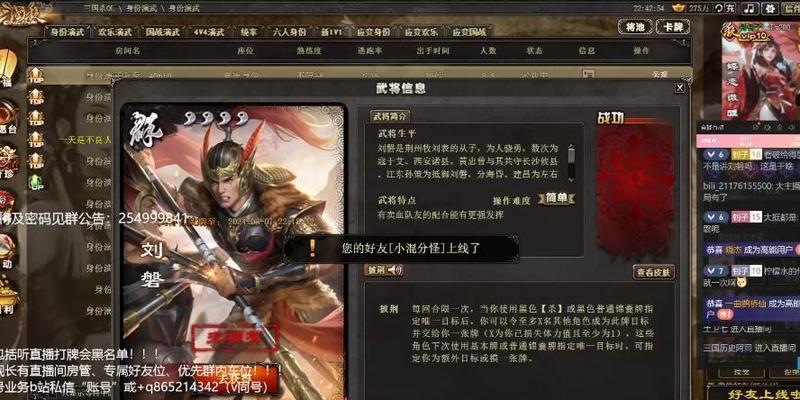Switch to the 欢乐演武 tab

(x=115, y=32)
